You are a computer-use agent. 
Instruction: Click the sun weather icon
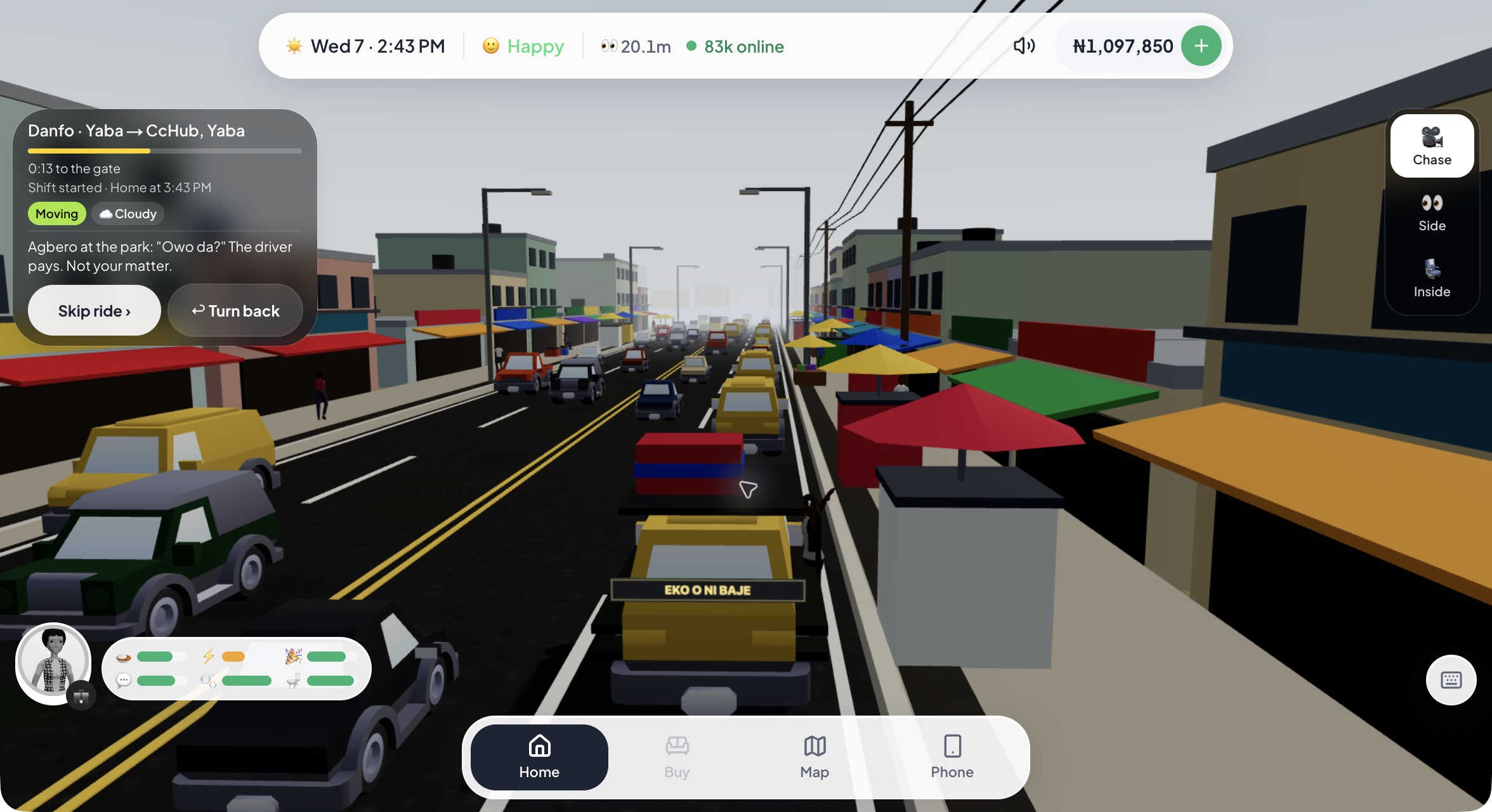[294, 46]
